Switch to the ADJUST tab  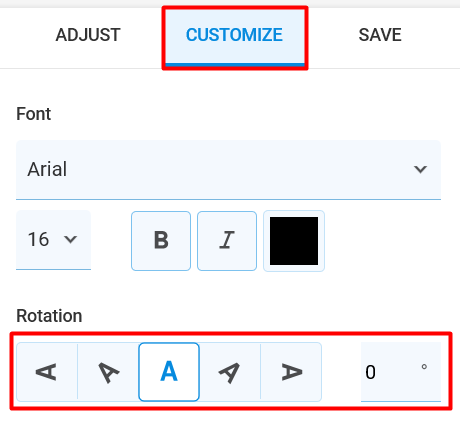(88, 35)
